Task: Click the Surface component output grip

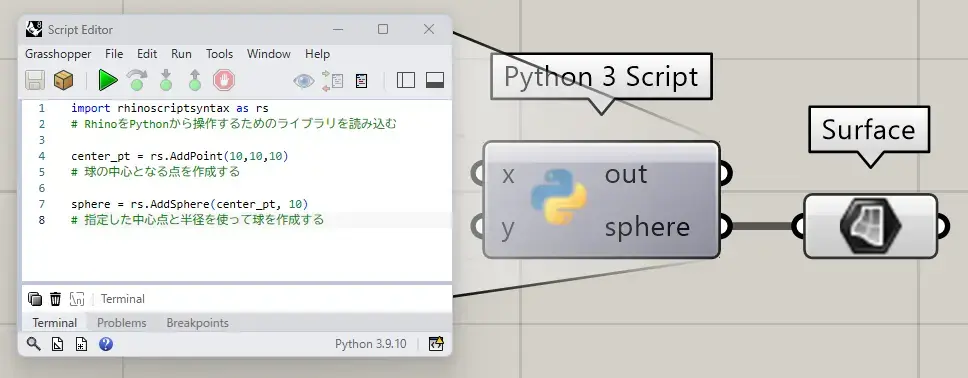Action: coord(943,227)
